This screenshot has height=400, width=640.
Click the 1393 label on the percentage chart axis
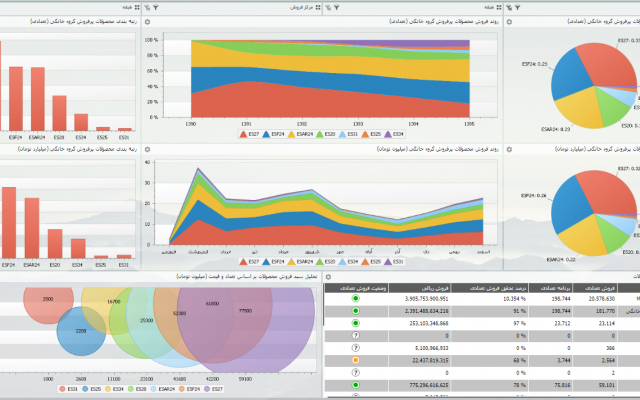click(358, 124)
